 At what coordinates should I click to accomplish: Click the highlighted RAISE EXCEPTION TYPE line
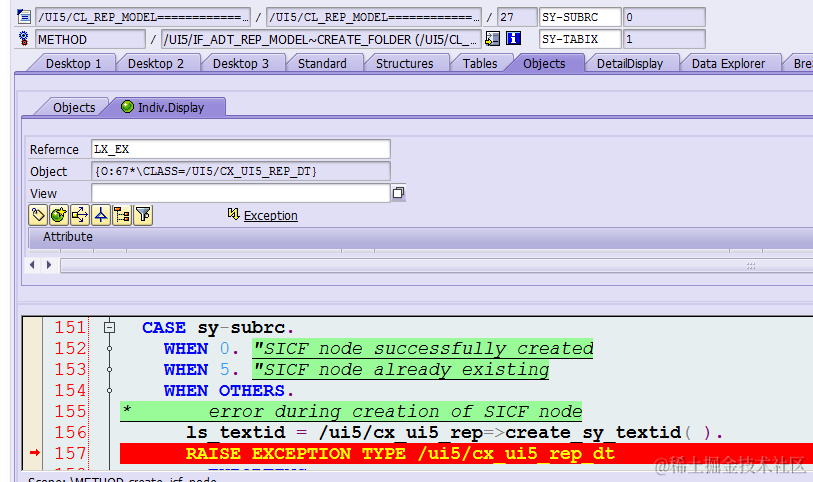tap(466, 453)
